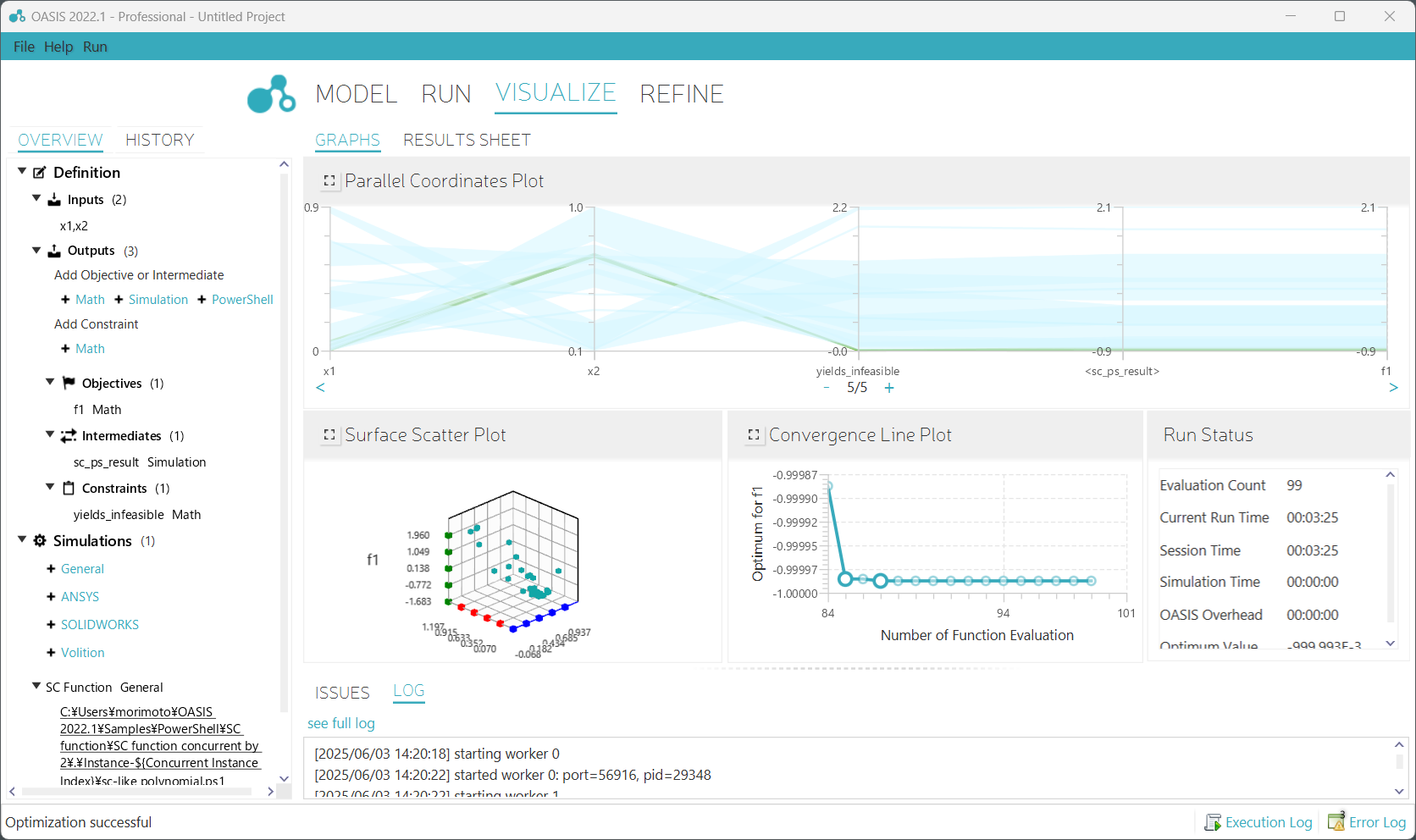
Task: Add an ANSYS simulation
Action: pos(80,597)
